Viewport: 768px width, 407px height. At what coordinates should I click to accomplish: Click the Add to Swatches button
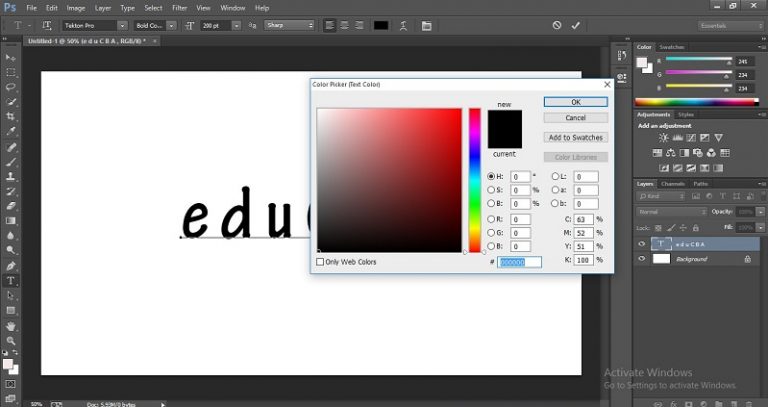pos(576,138)
